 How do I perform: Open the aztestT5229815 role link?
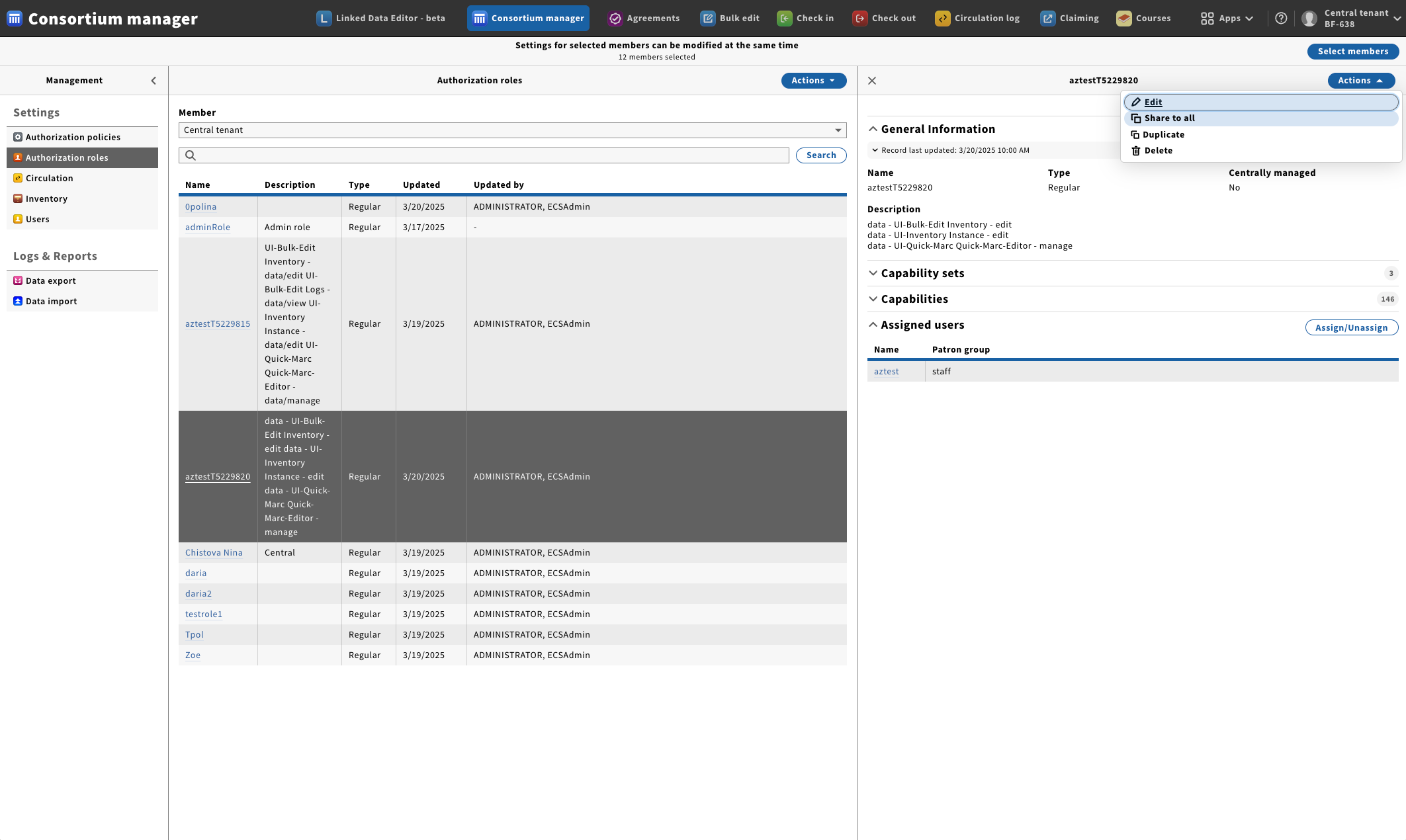(x=218, y=324)
